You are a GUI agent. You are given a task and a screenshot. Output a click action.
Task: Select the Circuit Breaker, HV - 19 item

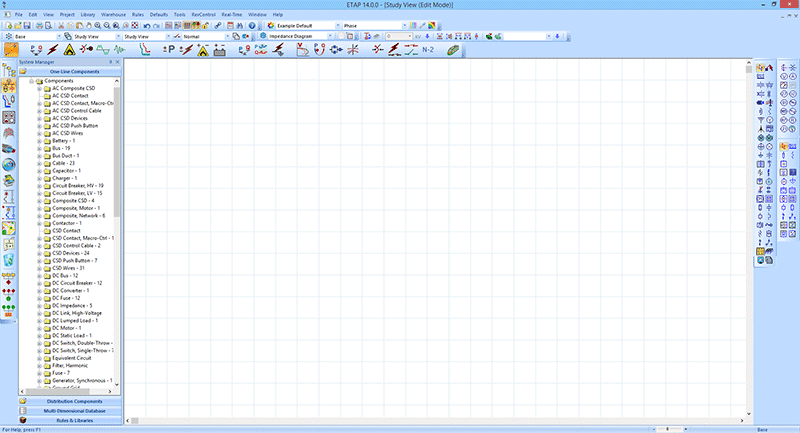click(77, 185)
